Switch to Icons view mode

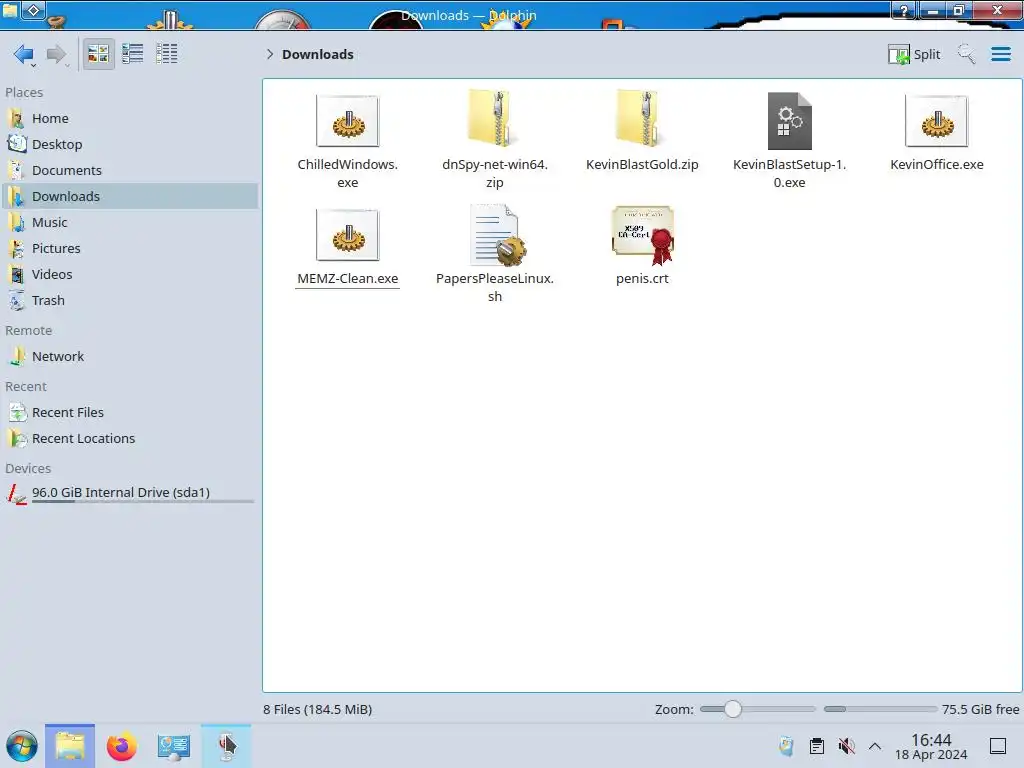click(99, 54)
